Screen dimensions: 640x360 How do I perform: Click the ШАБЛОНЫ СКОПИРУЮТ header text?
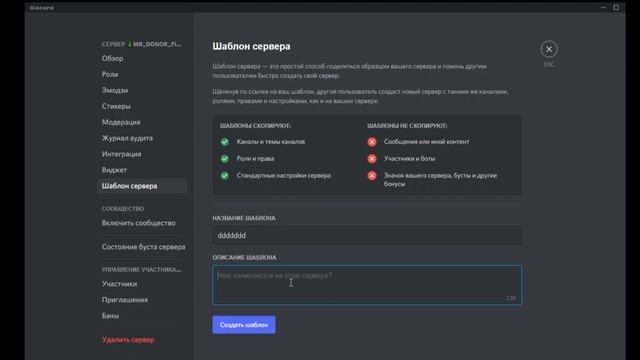point(256,126)
